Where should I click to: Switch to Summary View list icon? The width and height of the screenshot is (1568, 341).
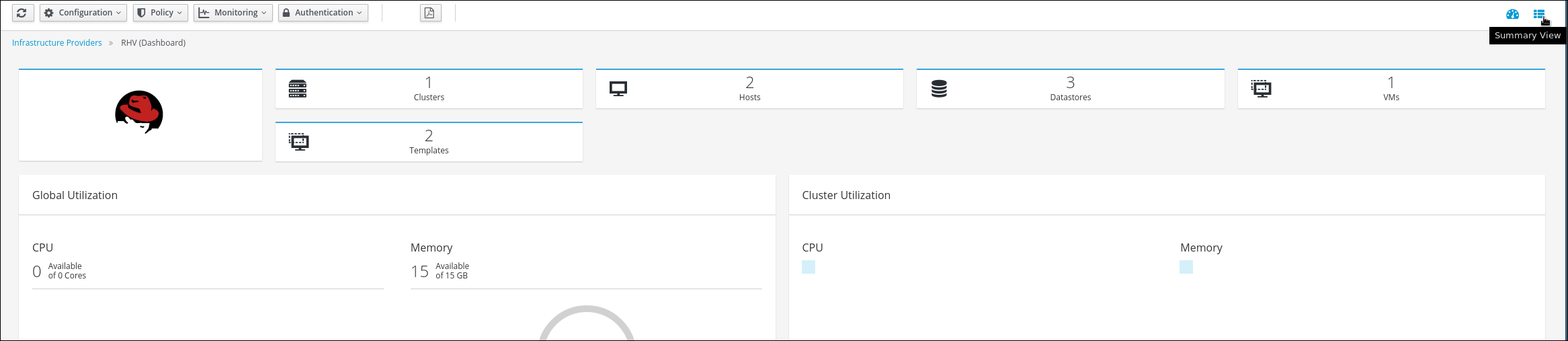(x=1538, y=14)
